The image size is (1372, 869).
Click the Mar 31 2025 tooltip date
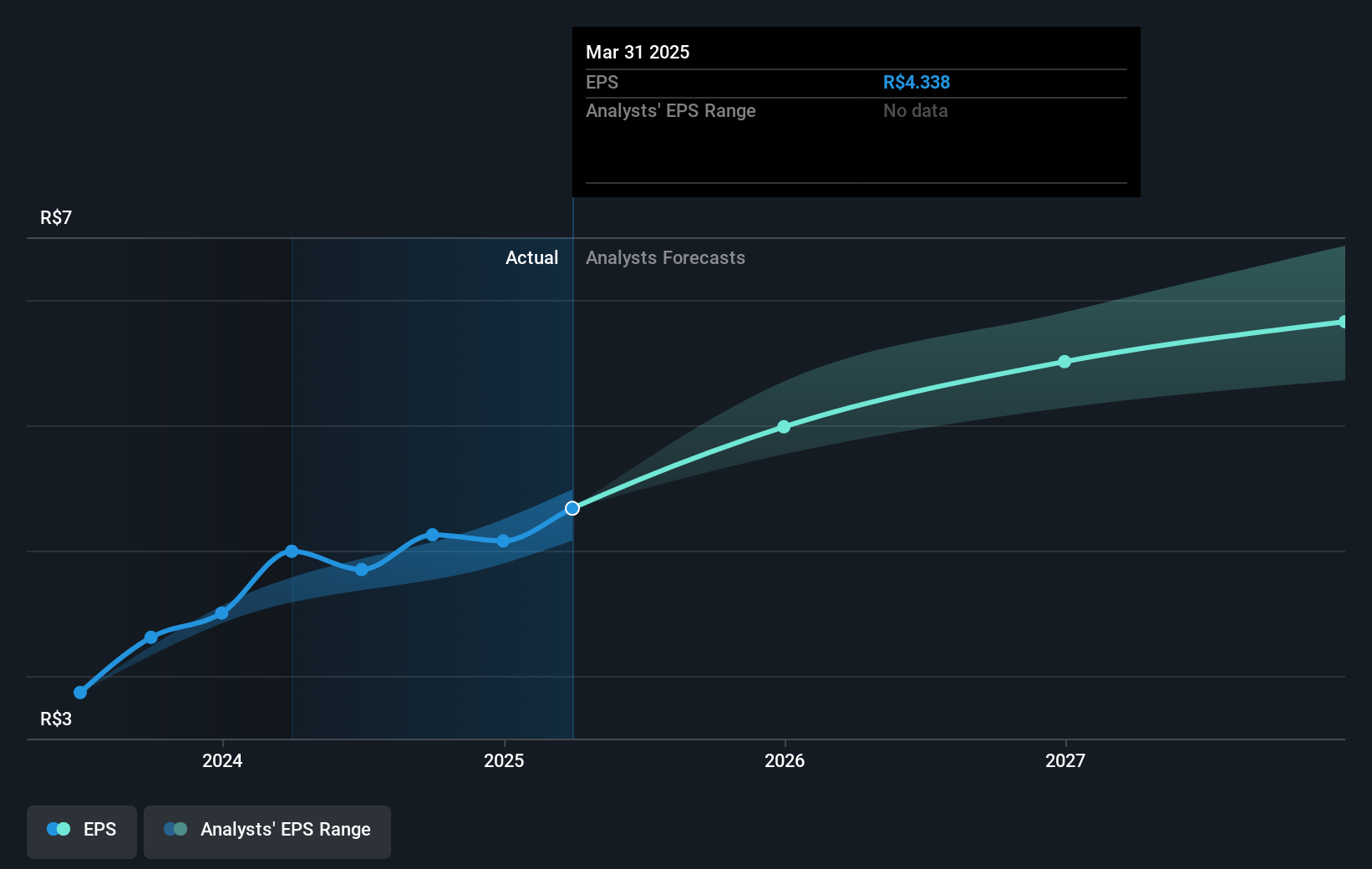coord(638,53)
